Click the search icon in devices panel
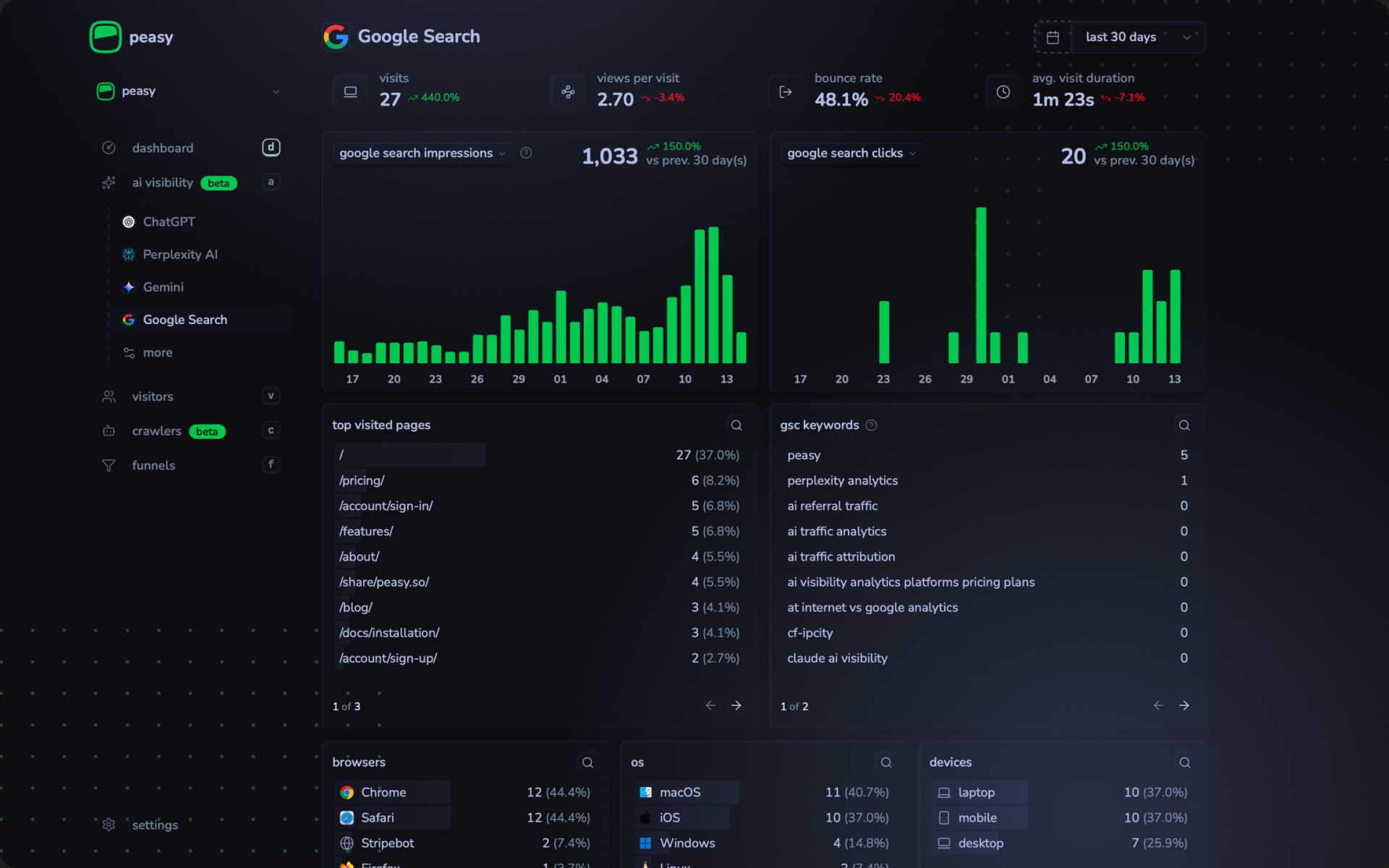Viewport: 1389px width, 868px height. tap(1184, 762)
